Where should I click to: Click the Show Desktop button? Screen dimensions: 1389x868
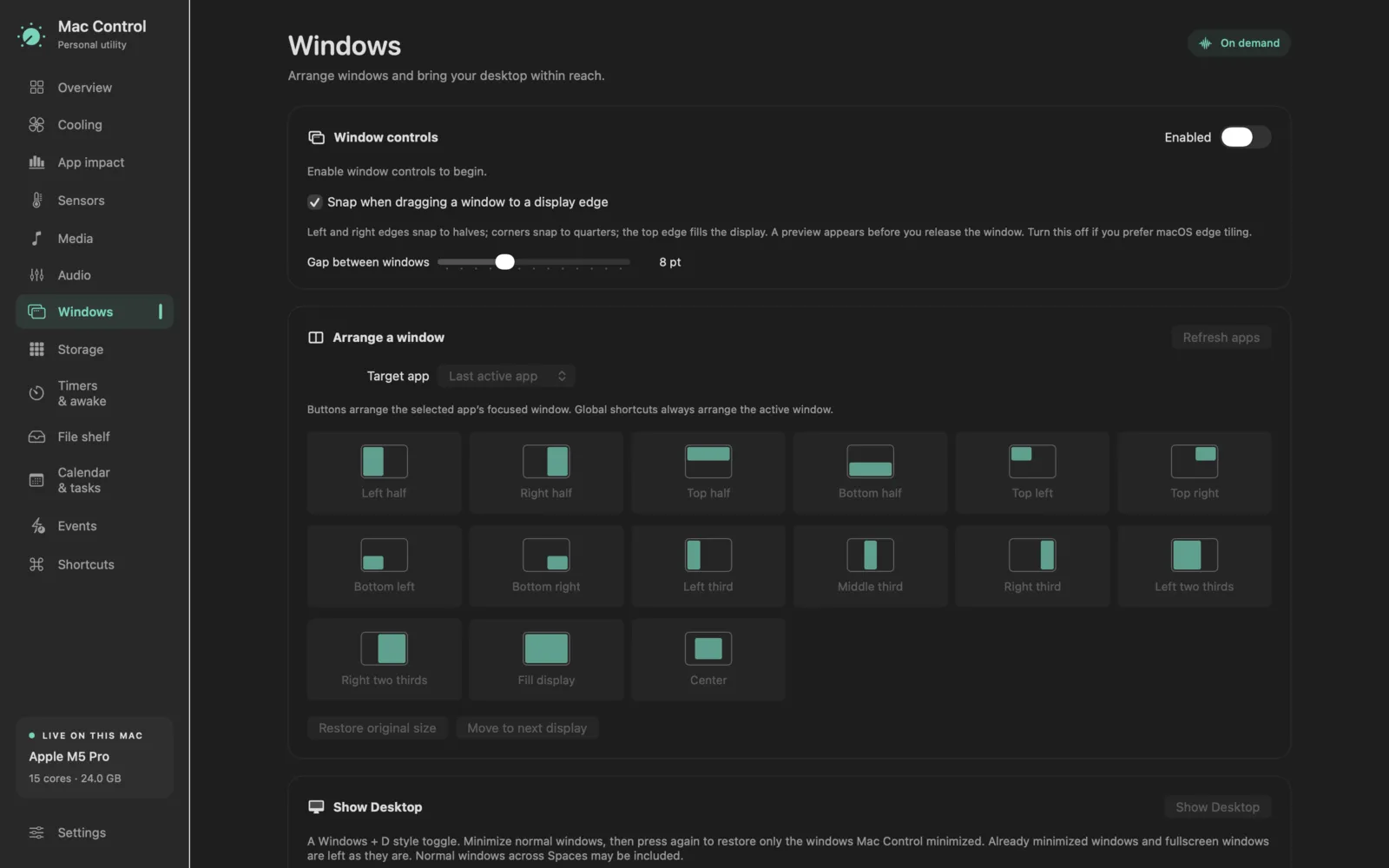pyautogui.click(x=1217, y=807)
